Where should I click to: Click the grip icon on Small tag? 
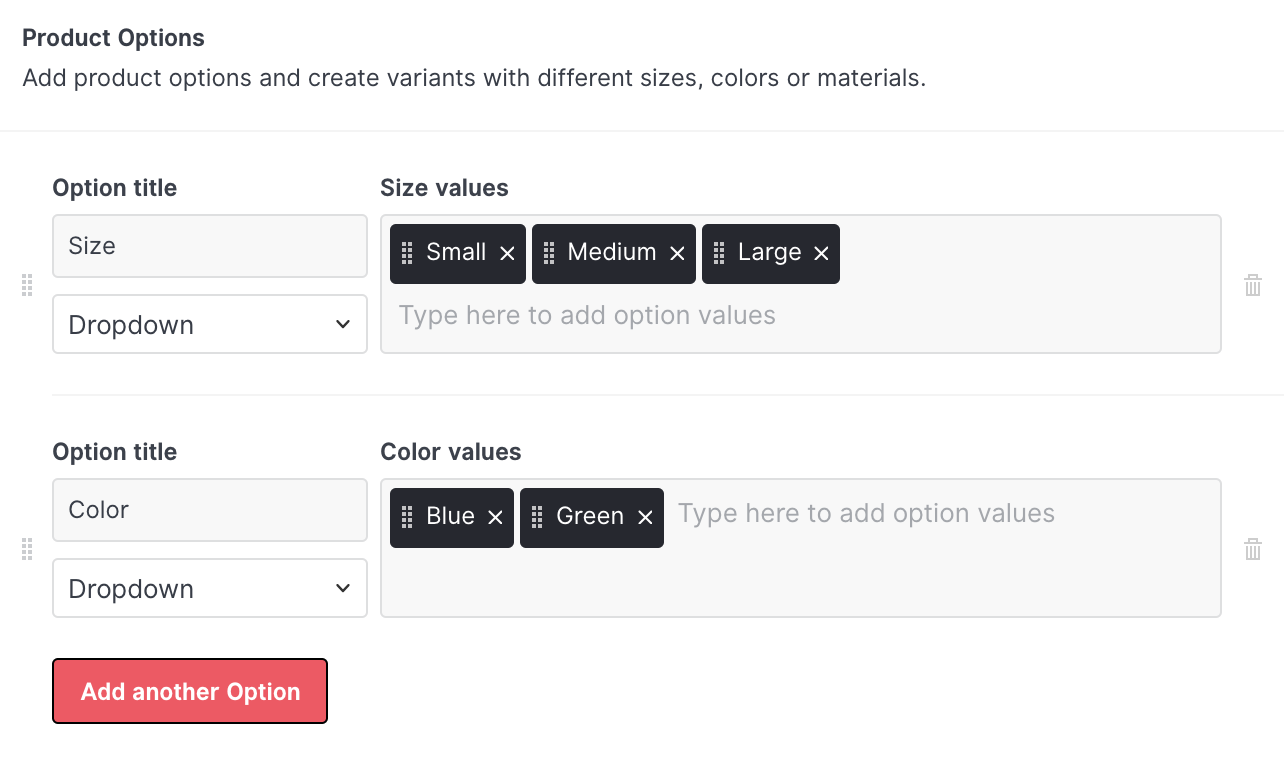point(407,253)
